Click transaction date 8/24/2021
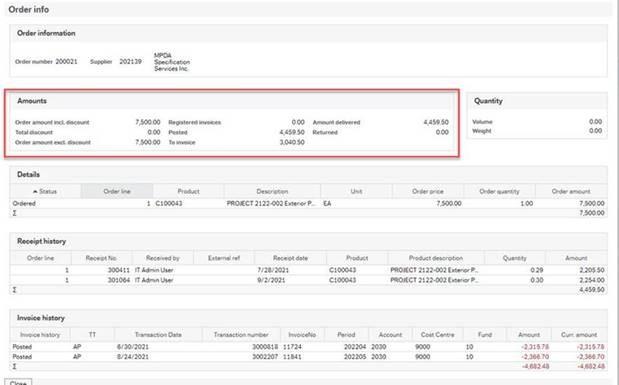The height and width of the screenshot is (385, 619). [x=133, y=357]
